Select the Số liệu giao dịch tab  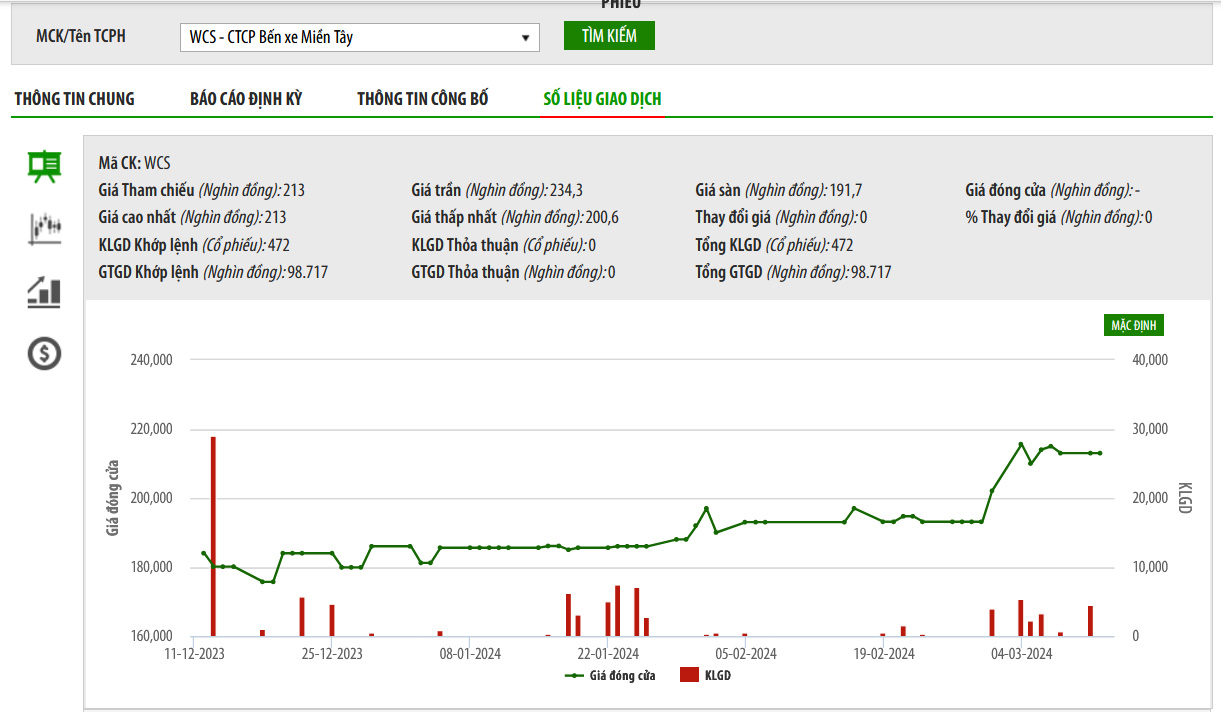(x=602, y=99)
